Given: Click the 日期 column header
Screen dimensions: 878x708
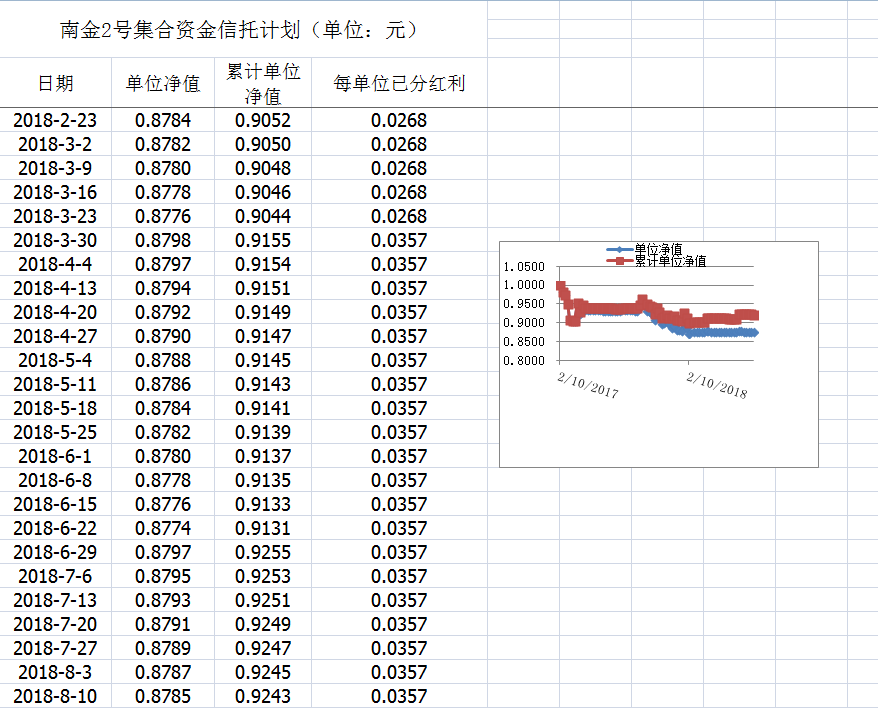Looking at the screenshot, I should tap(55, 83).
